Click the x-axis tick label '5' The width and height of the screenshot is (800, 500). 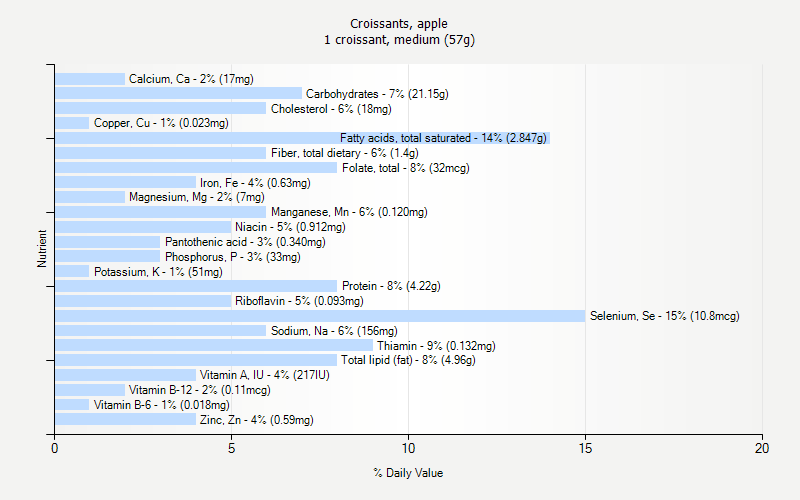point(231,448)
